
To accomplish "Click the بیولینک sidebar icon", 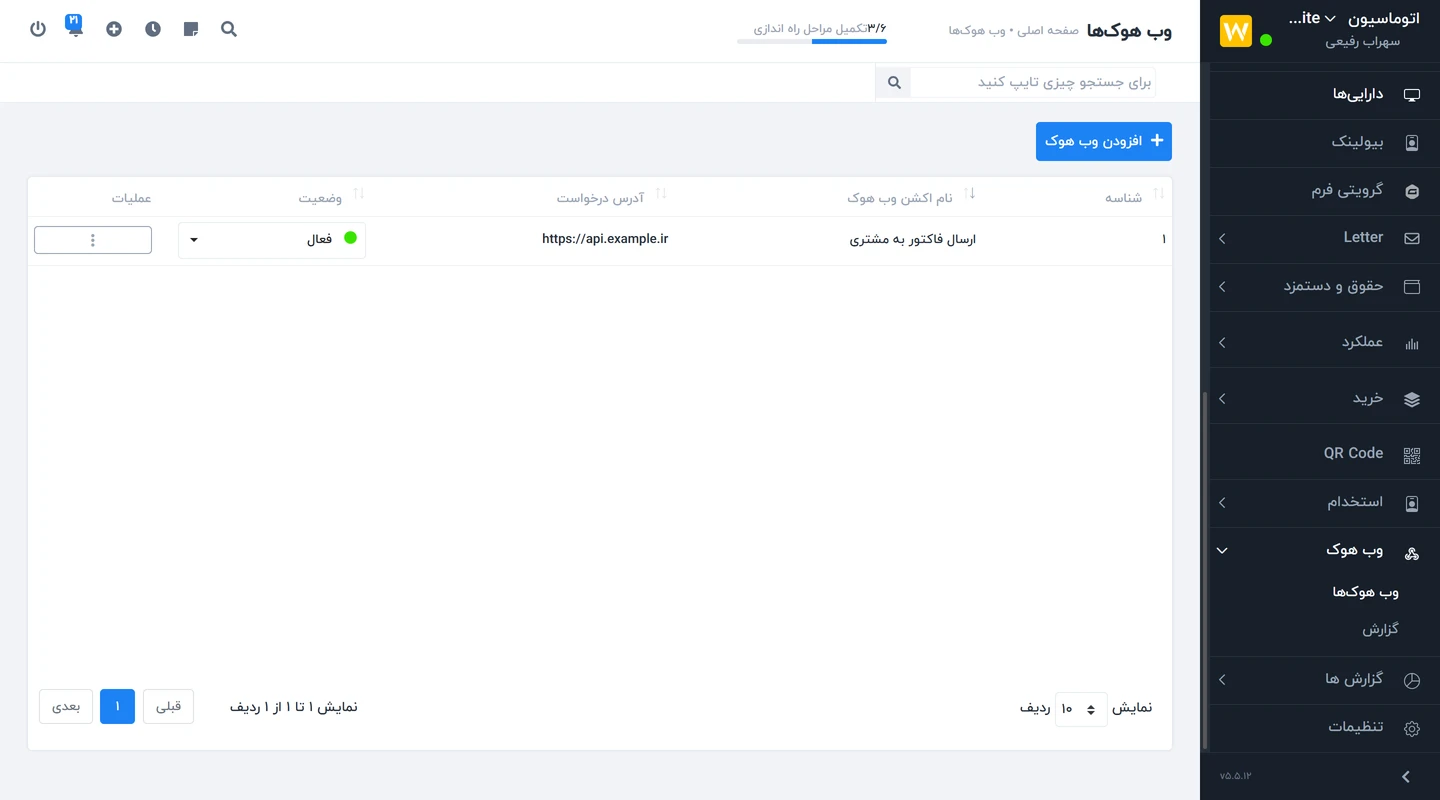I will [x=1412, y=143].
